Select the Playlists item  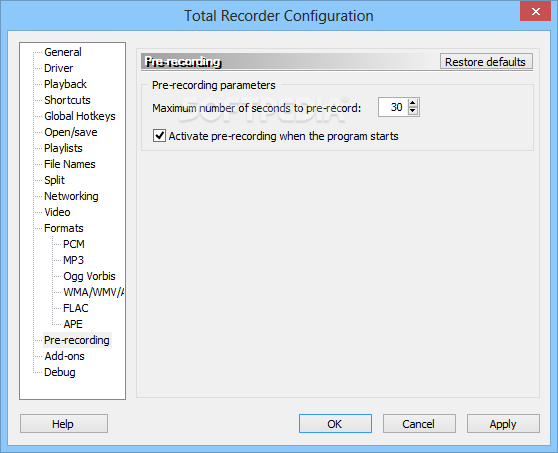pos(63,148)
